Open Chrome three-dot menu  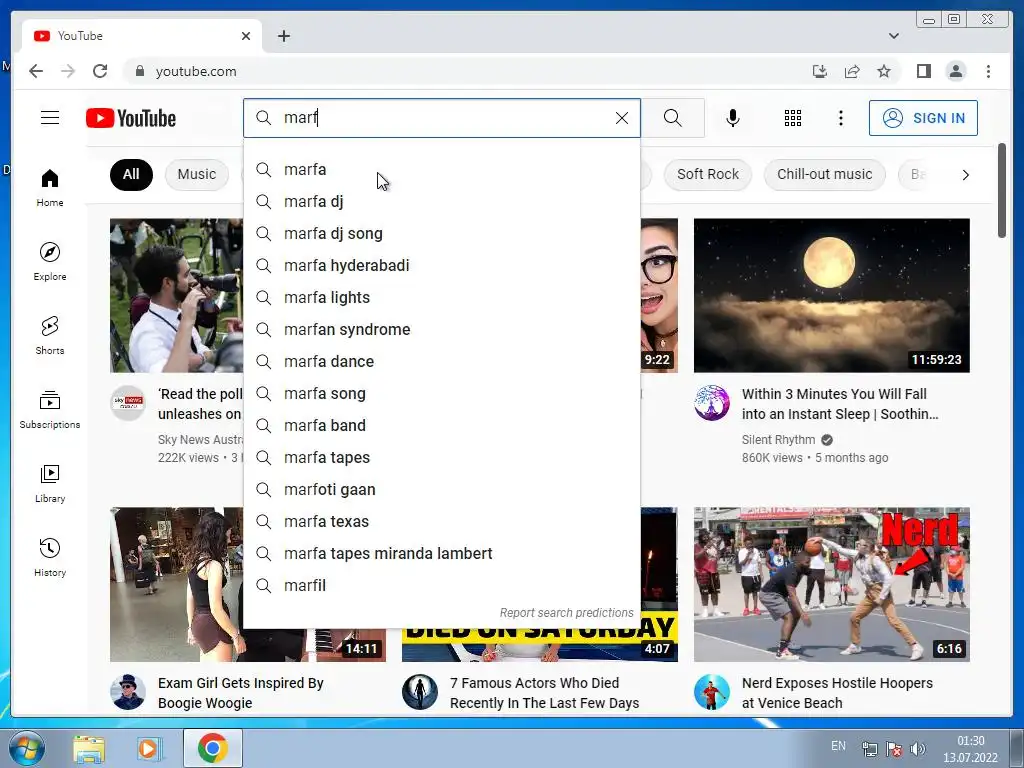coord(988,71)
